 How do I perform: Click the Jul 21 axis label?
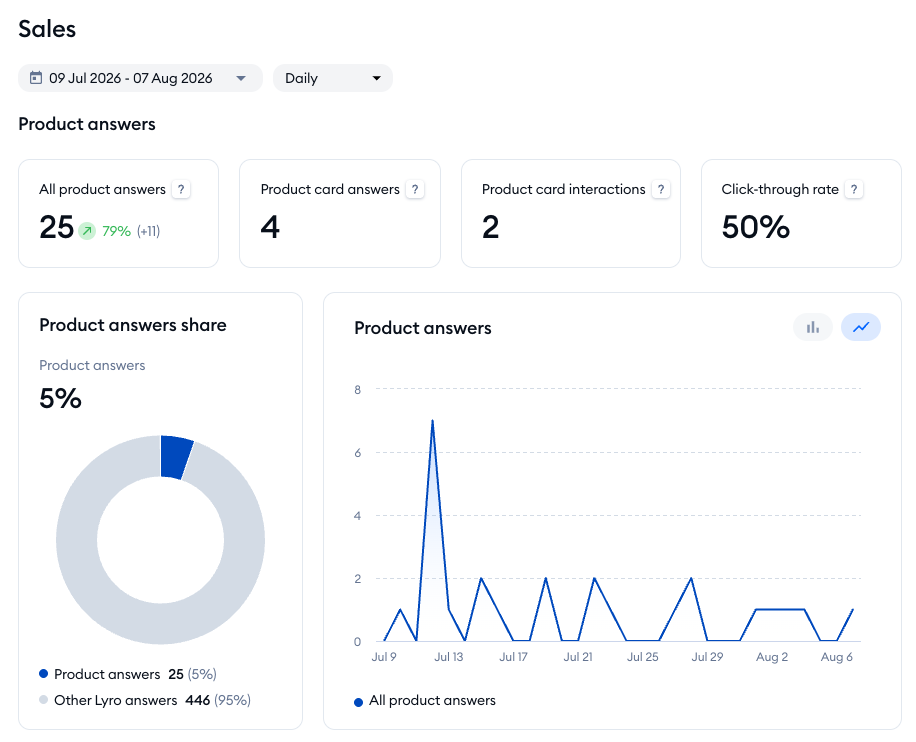pyautogui.click(x=578, y=657)
